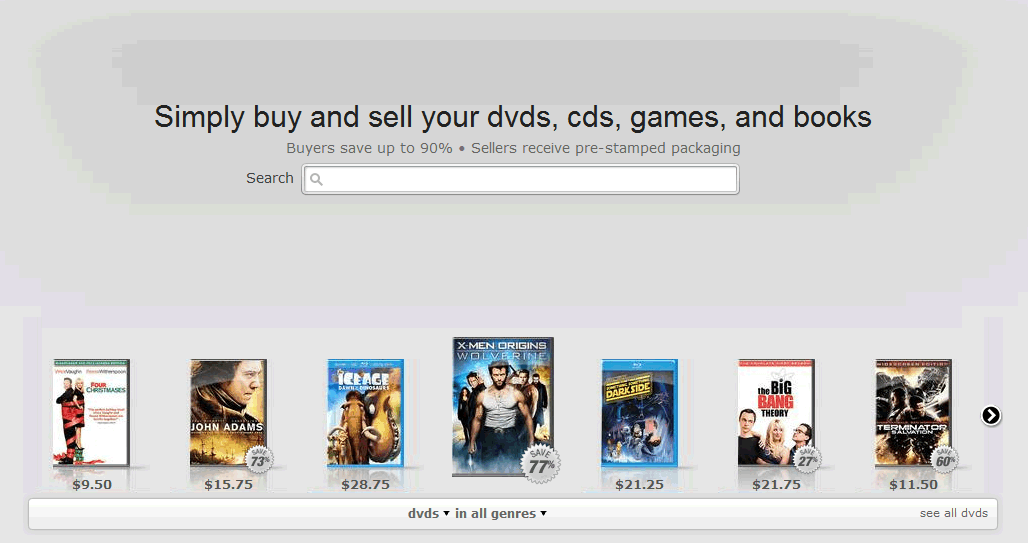Click the Save 73% badge on John Adams
Viewport: 1028px width, 543px height.
pyautogui.click(x=259, y=459)
